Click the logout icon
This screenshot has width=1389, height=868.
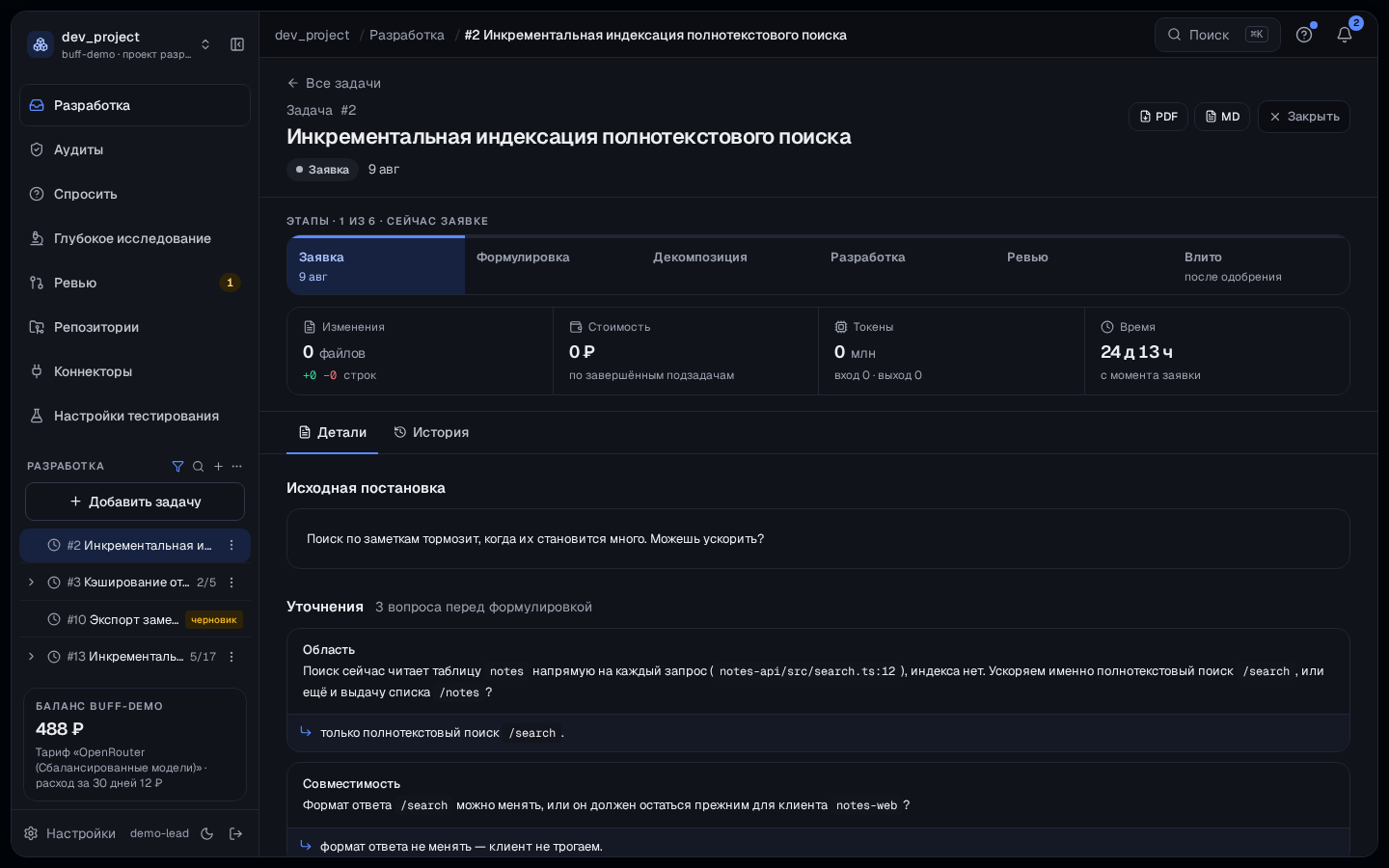point(235,833)
